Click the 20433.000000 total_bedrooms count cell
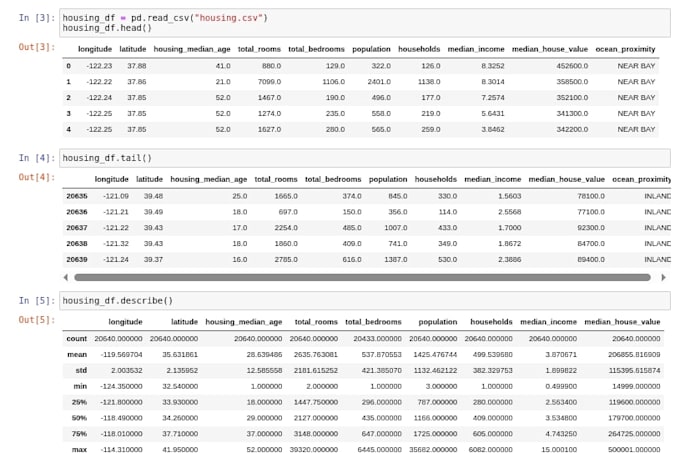Viewport: 680px width, 453px height. [x=377, y=339]
